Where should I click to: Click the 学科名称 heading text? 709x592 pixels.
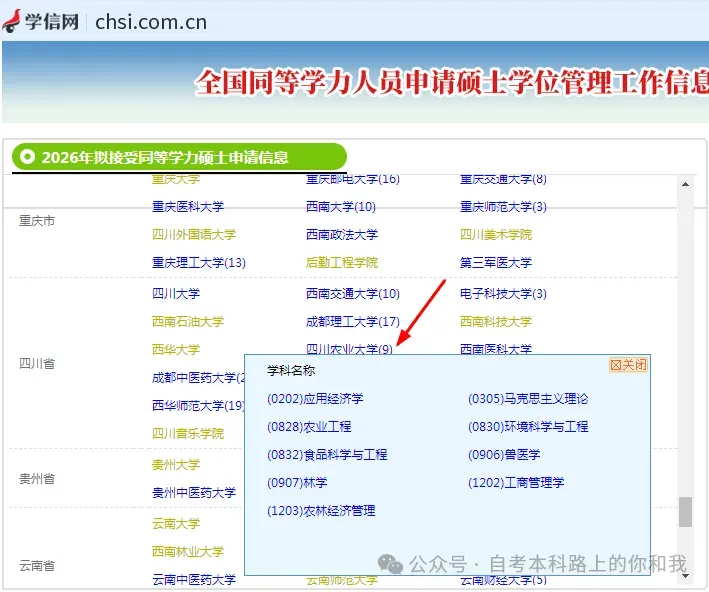(291, 370)
